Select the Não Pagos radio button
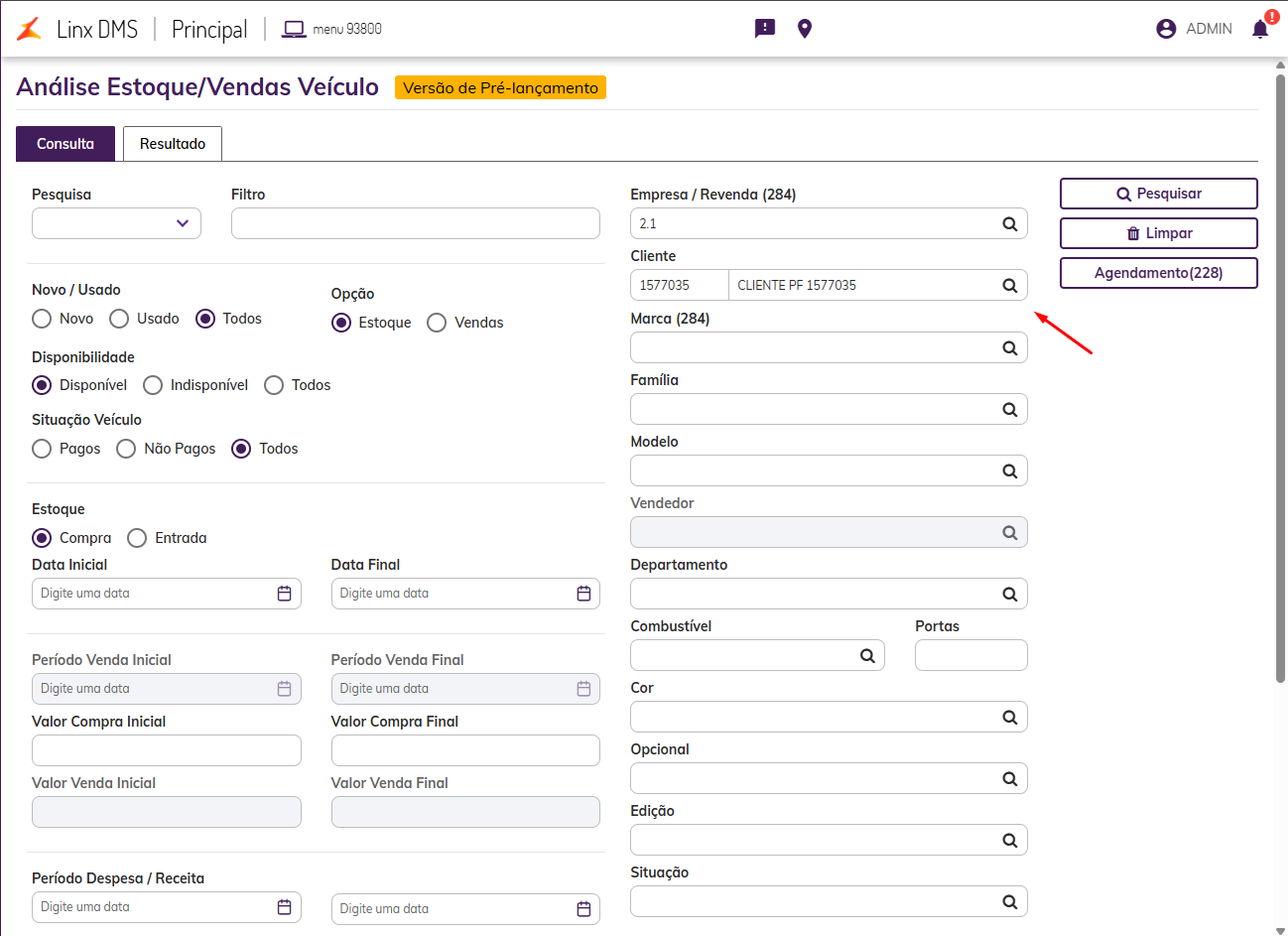This screenshot has width=1288, height=936. click(x=126, y=449)
